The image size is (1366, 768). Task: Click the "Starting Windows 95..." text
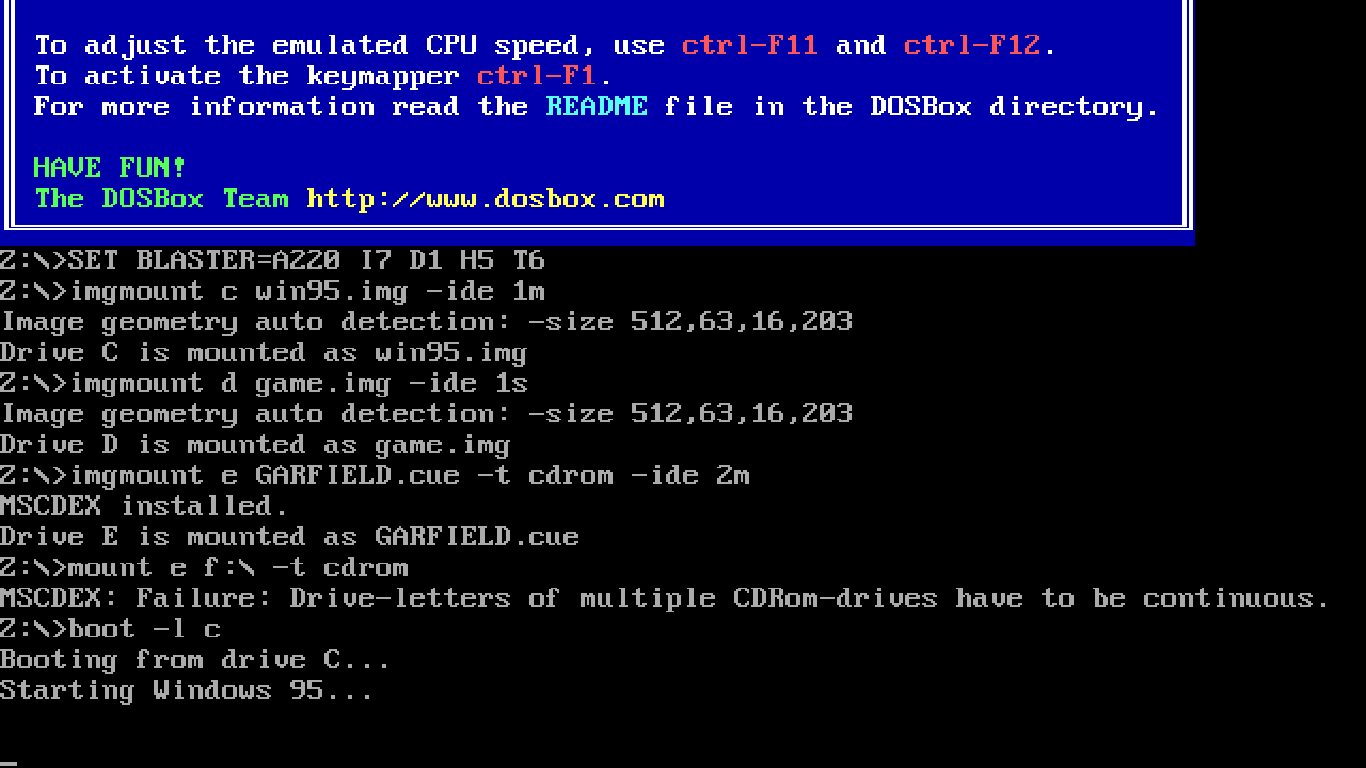186,690
